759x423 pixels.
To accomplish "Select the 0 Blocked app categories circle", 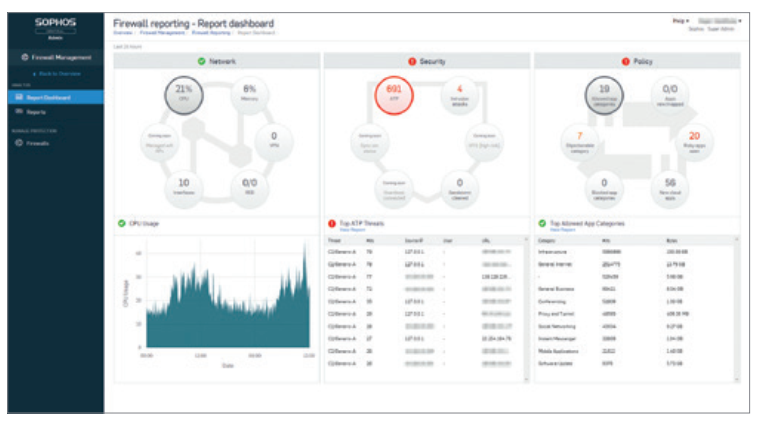I will point(604,189).
